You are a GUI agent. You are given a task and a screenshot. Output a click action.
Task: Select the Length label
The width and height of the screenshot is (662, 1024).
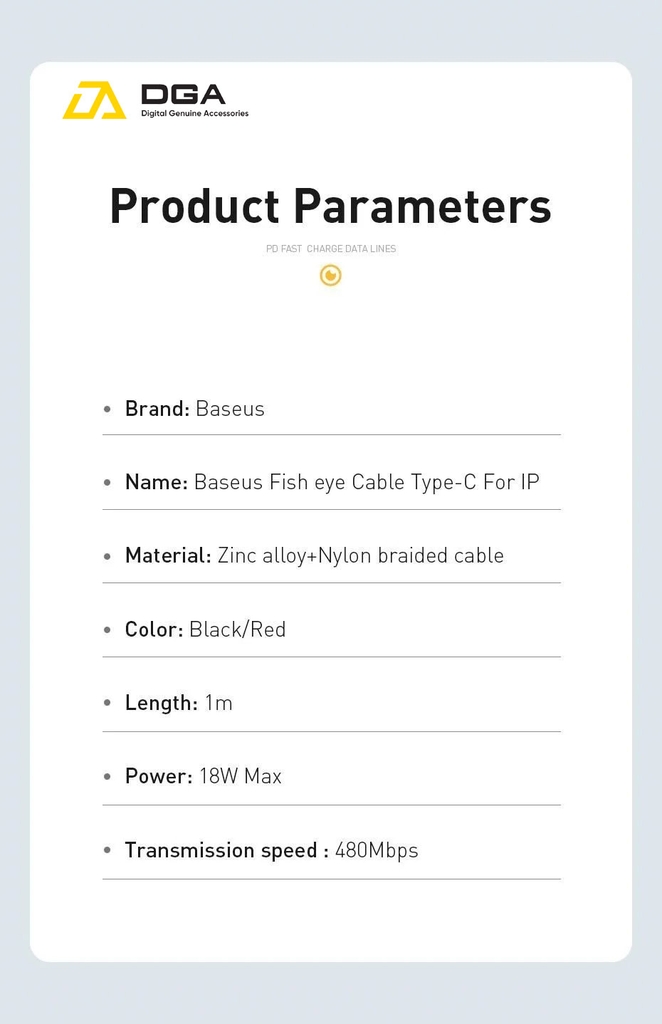coord(161,703)
